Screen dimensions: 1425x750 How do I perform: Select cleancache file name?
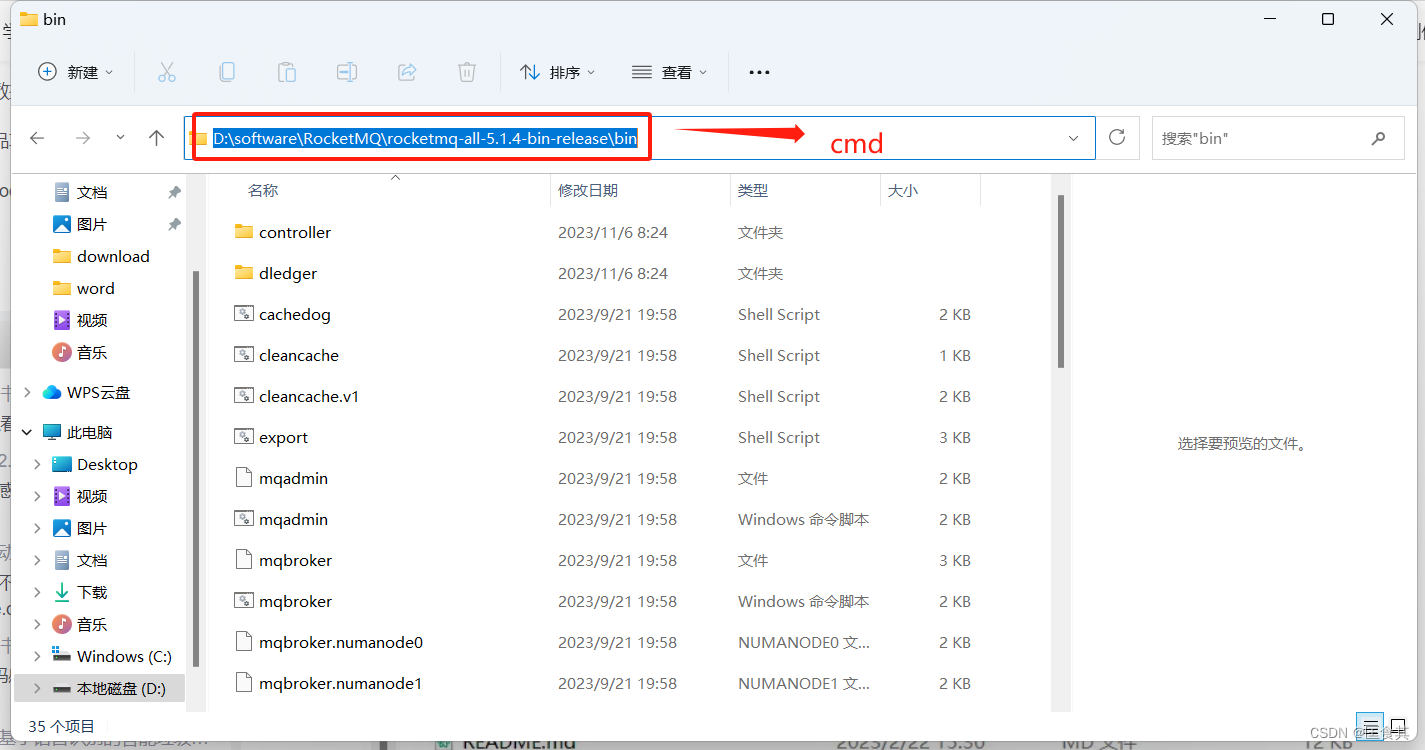pos(299,355)
